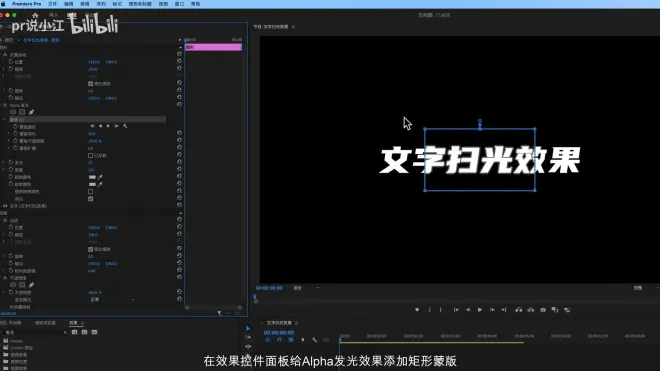Toggle animation stopwatch for Mask Feather
The width and height of the screenshot is (660, 371).
pyautogui.click(x=16, y=133)
